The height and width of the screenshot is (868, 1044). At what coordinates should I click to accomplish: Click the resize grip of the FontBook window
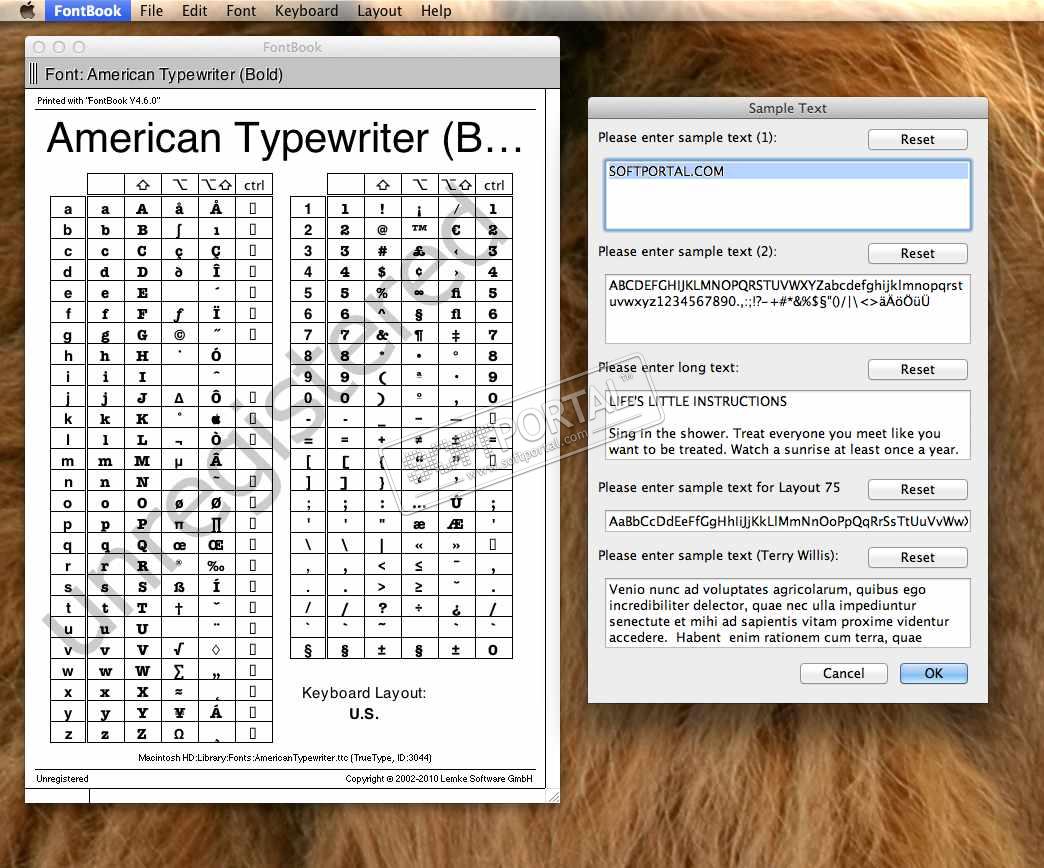(553, 795)
